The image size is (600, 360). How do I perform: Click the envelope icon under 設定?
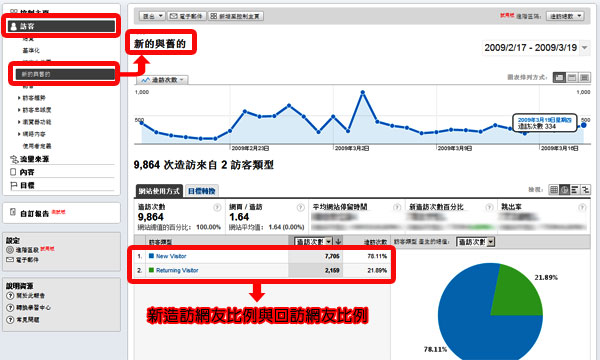click(x=10, y=260)
